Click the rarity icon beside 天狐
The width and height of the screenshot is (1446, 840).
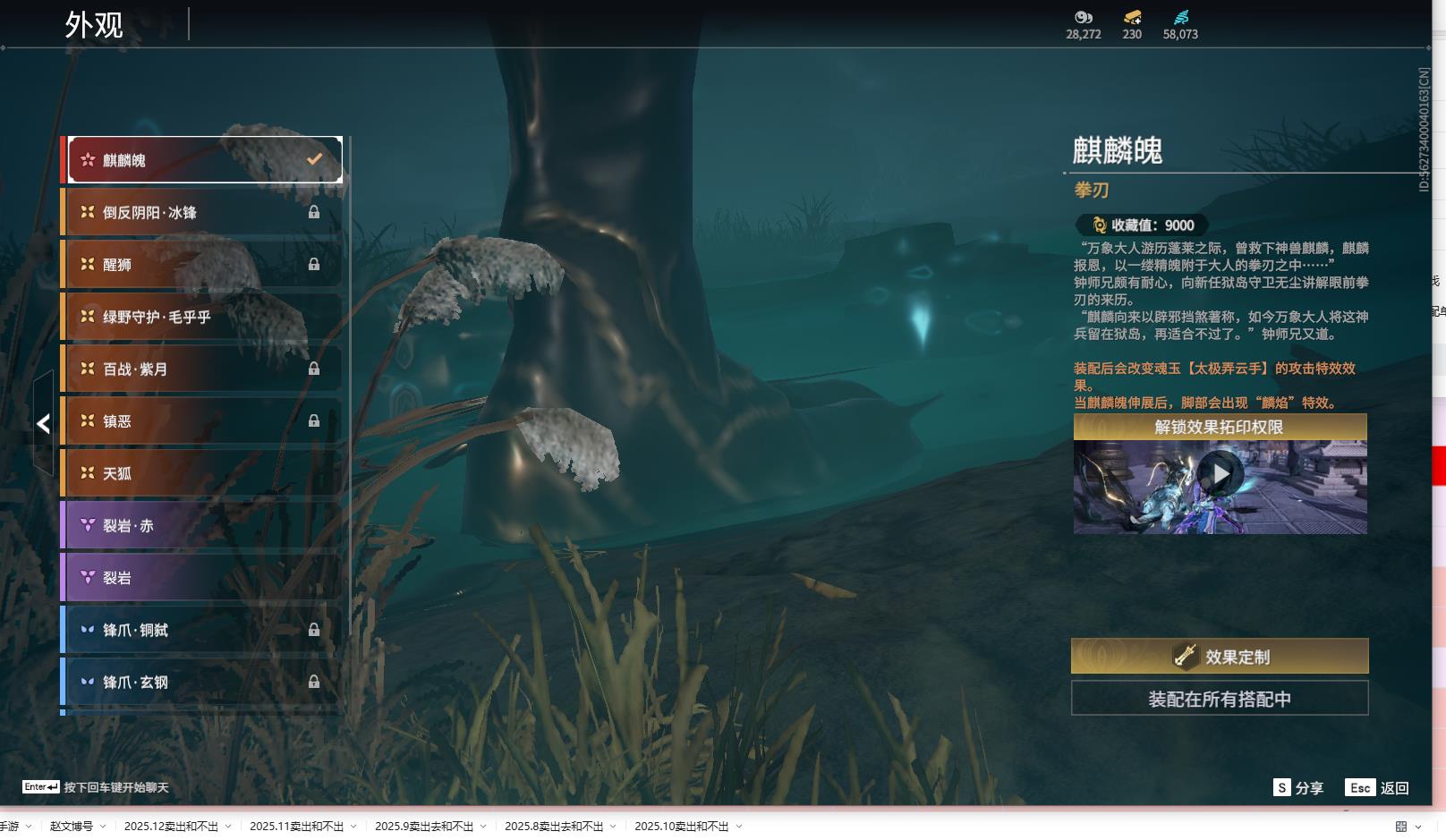(x=88, y=472)
